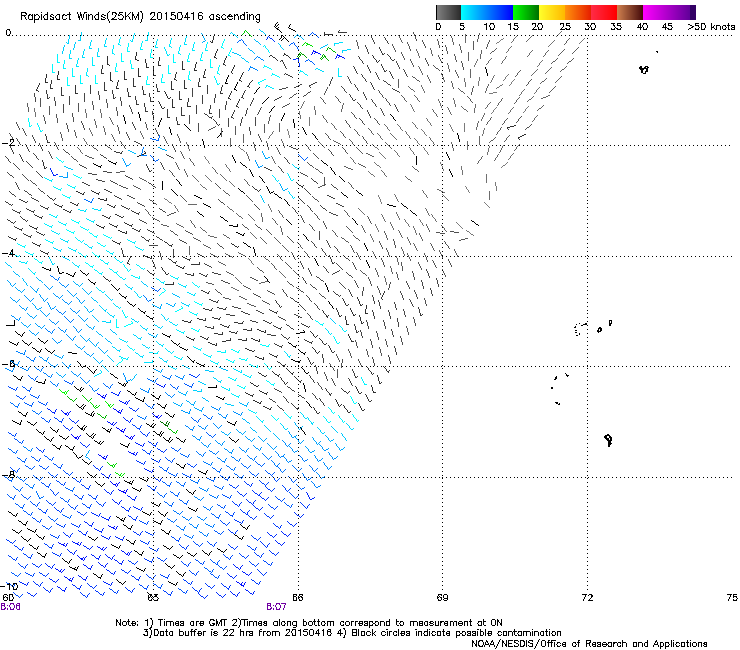Click the dark purple 45-50 knots legend color
Image resolution: width=740 pixels, height=650 pixels.
pos(682,12)
